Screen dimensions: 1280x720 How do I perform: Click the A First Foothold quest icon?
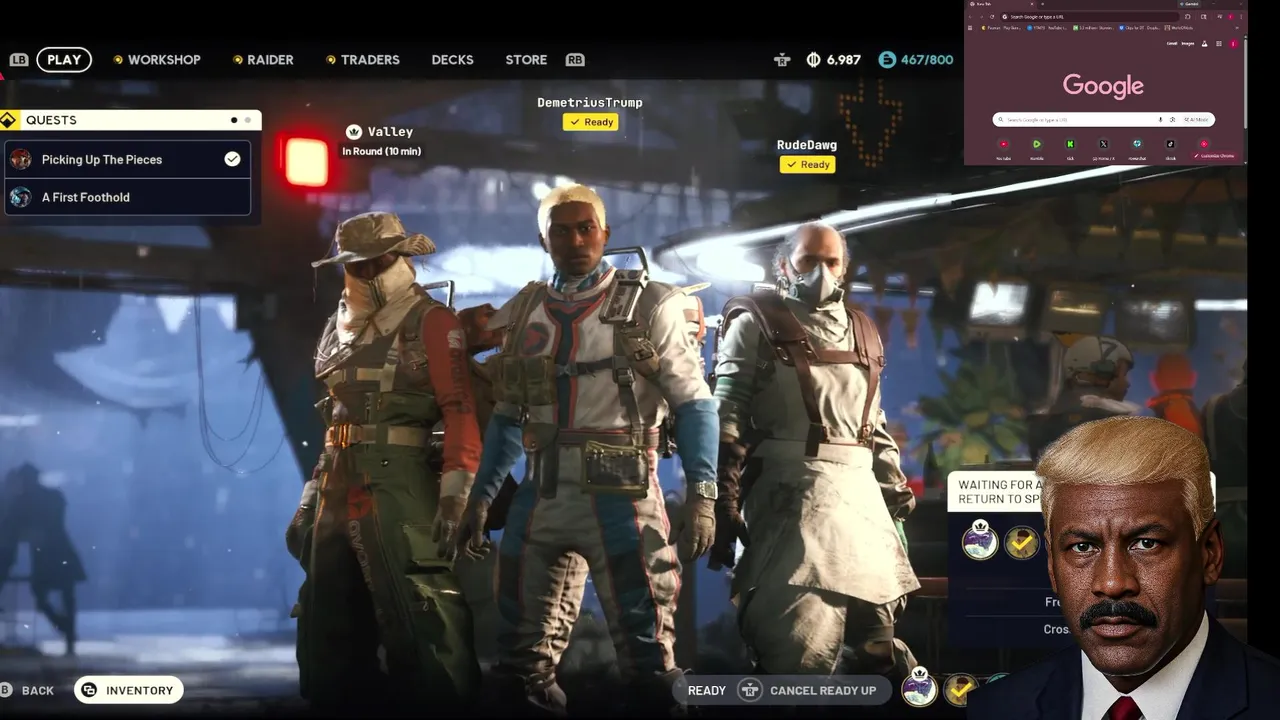tap(21, 197)
